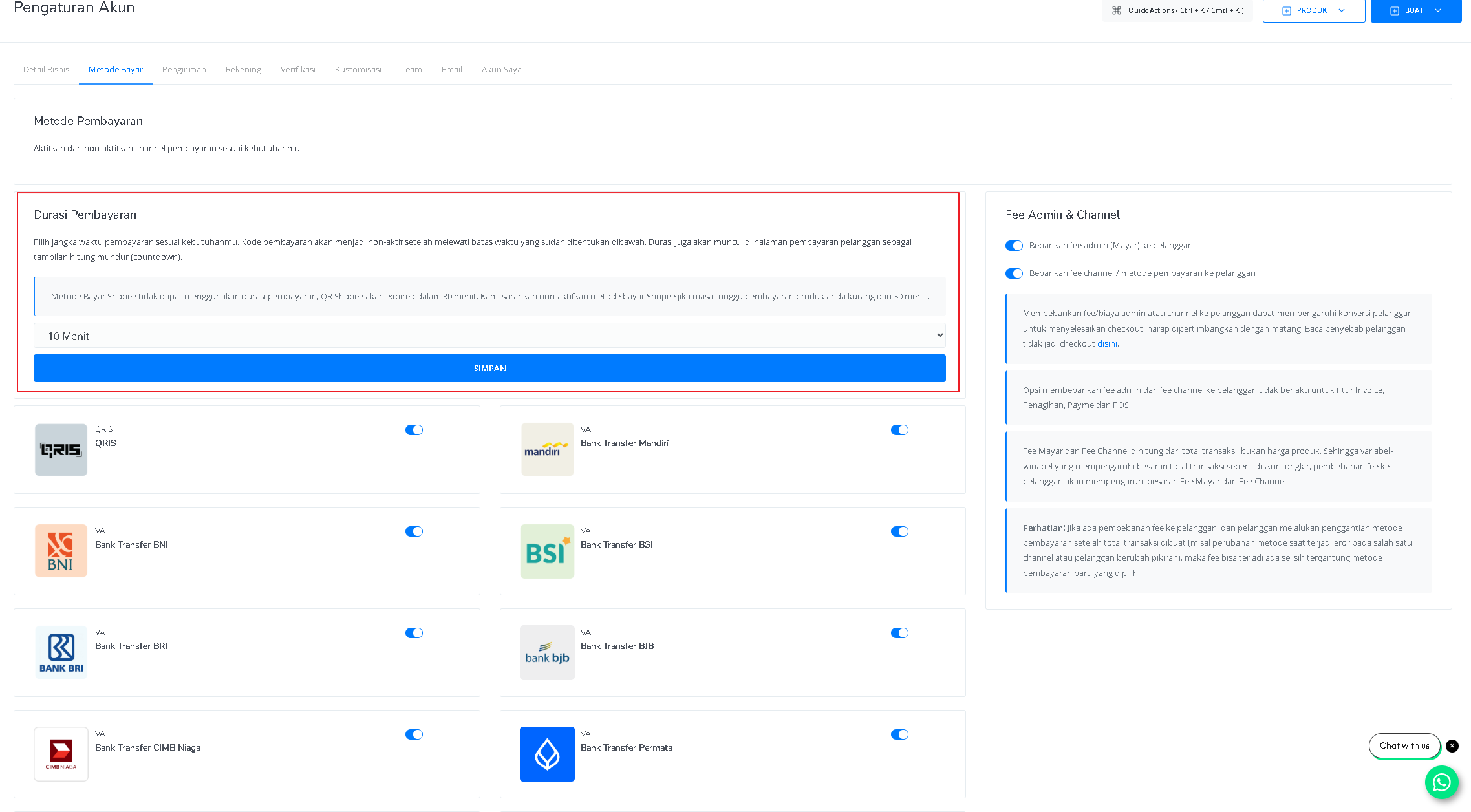Click the Pengaturan Akun page title
This screenshot has width=1471, height=812.
tap(74, 8)
